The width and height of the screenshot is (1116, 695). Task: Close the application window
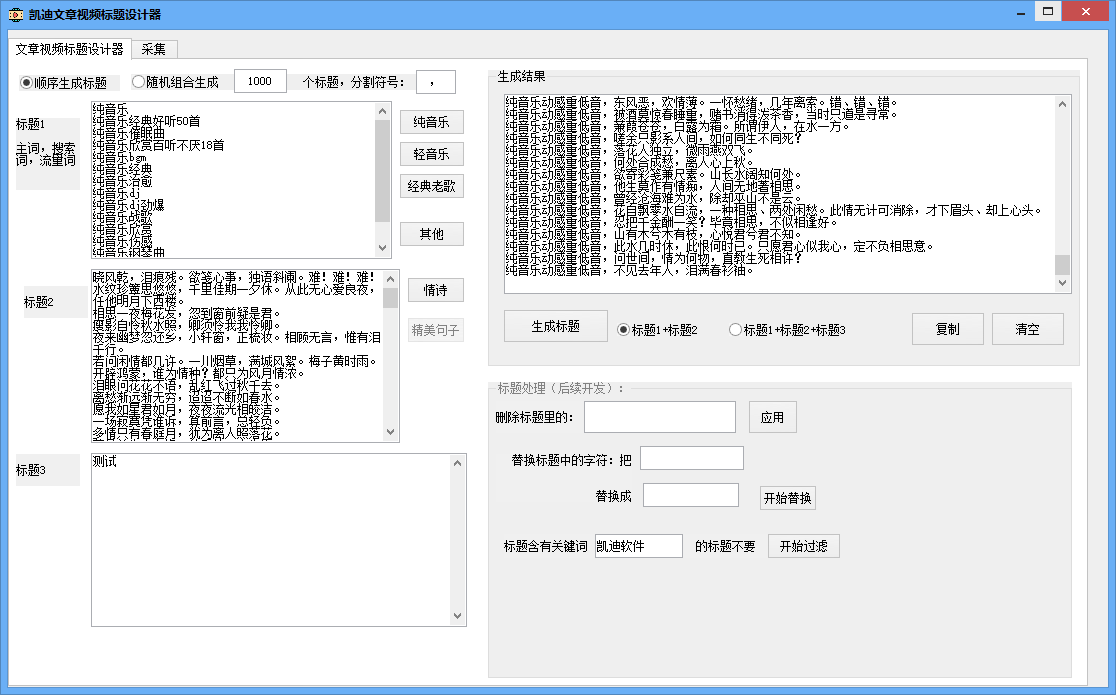coord(1086,11)
